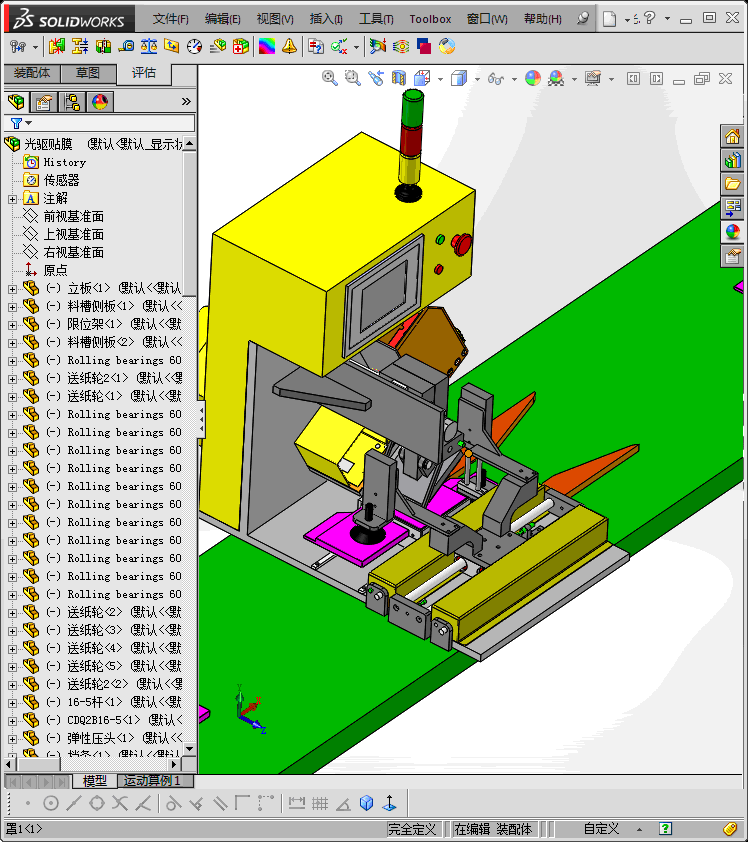Select Zoom to Area tool

(x=353, y=78)
